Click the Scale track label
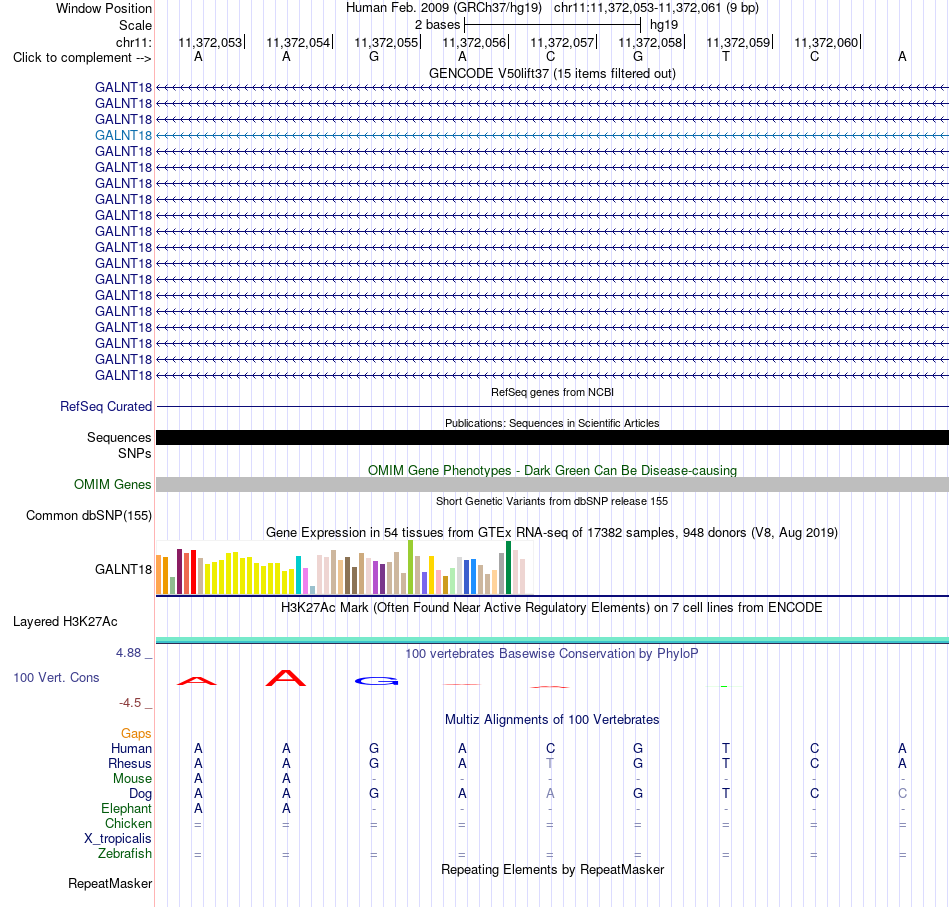950x907 pixels. click(135, 25)
